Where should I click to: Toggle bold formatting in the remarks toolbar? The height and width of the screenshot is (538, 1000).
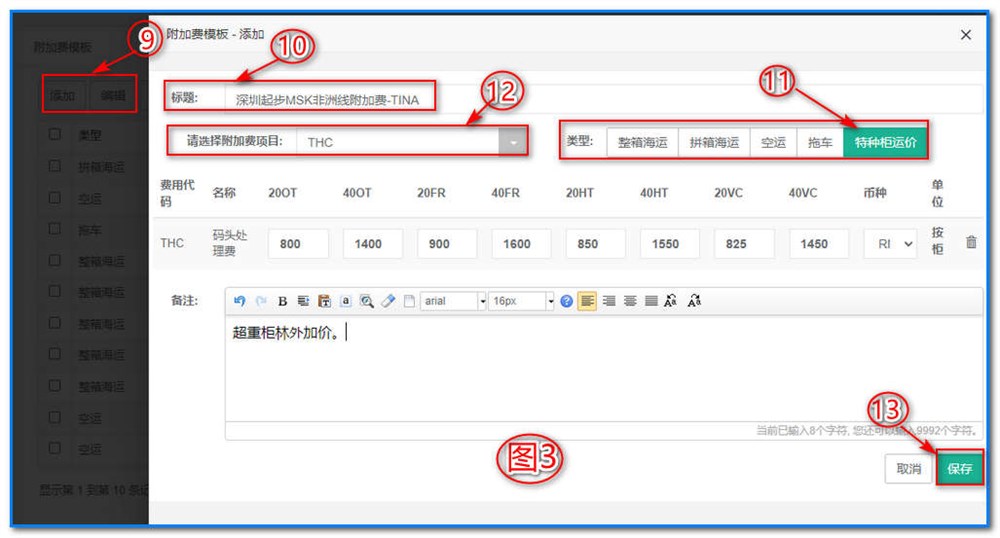283,301
